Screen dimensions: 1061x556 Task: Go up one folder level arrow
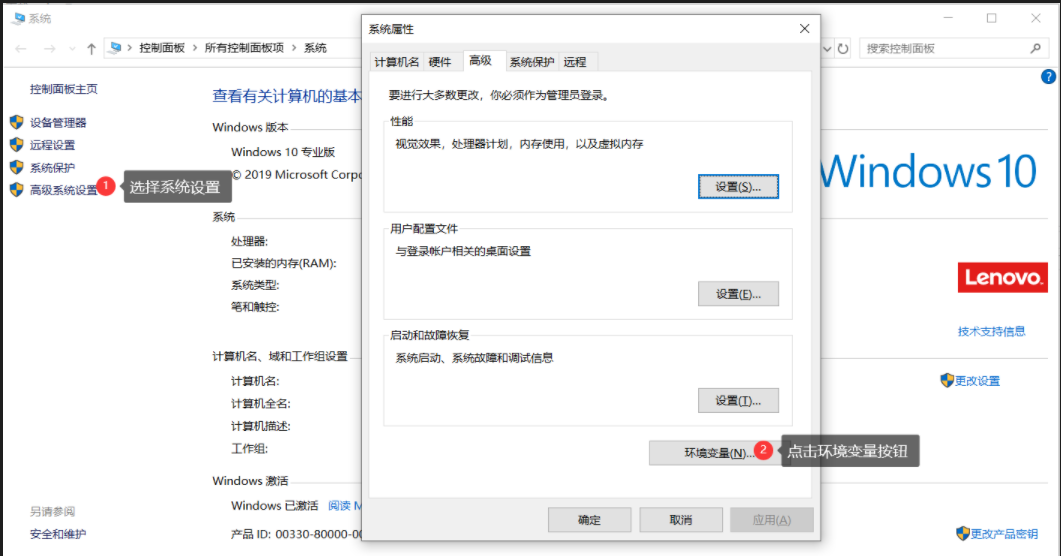(x=91, y=49)
